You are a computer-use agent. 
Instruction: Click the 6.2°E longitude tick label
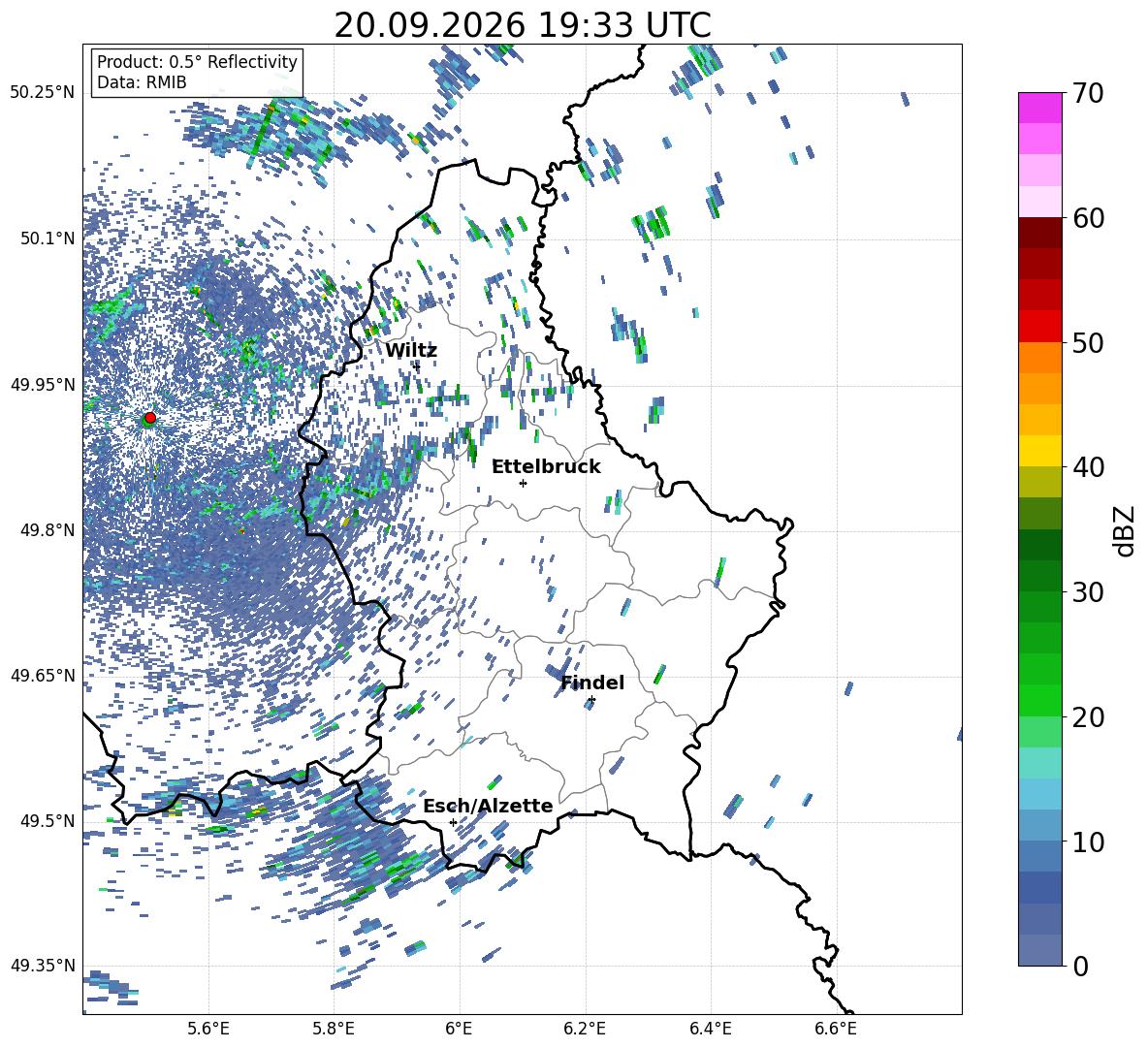pos(585,1030)
